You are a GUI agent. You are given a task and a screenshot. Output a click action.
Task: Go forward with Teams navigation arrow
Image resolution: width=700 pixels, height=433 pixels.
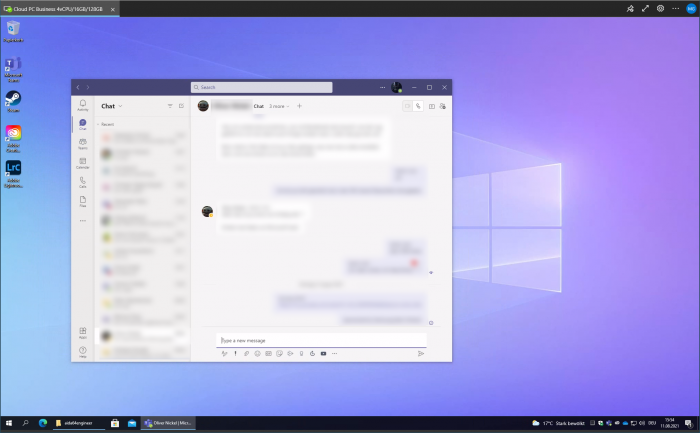[x=88, y=87]
